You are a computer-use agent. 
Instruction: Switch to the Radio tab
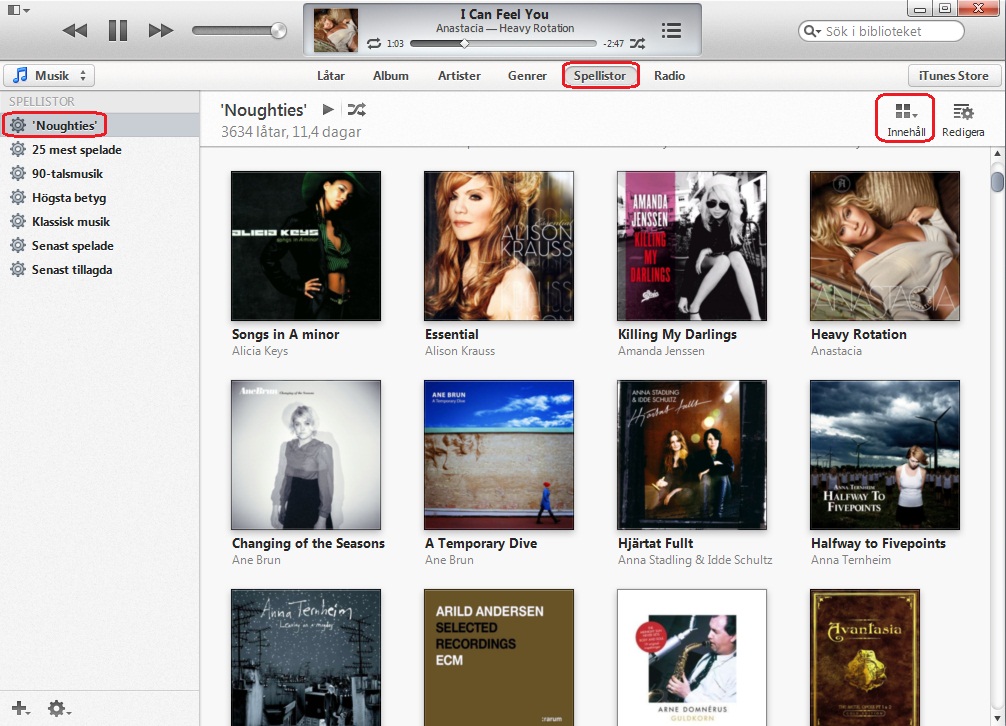tap(669, 76)
